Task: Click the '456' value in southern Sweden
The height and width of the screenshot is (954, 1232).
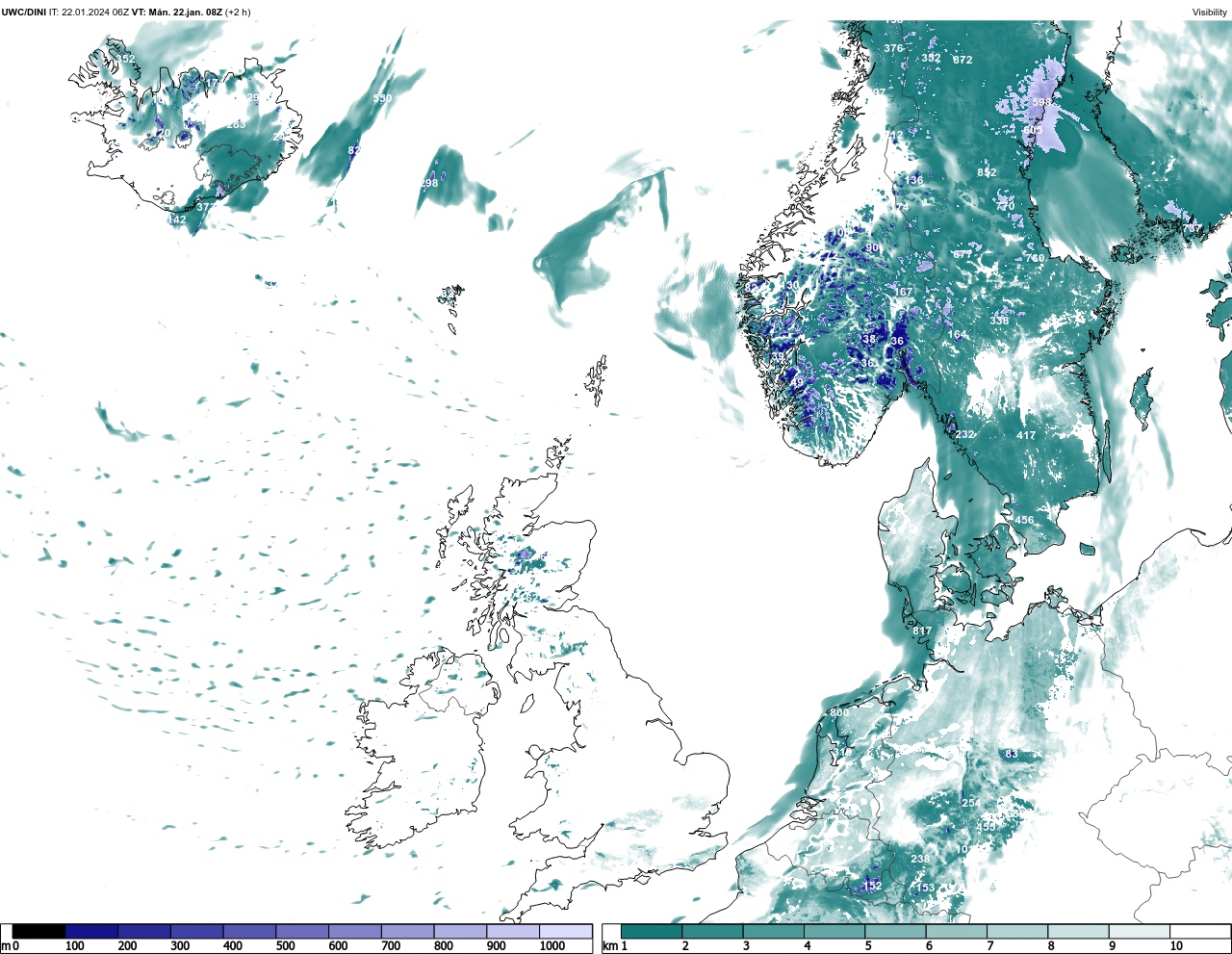Action: click(x=1024, y=520)
